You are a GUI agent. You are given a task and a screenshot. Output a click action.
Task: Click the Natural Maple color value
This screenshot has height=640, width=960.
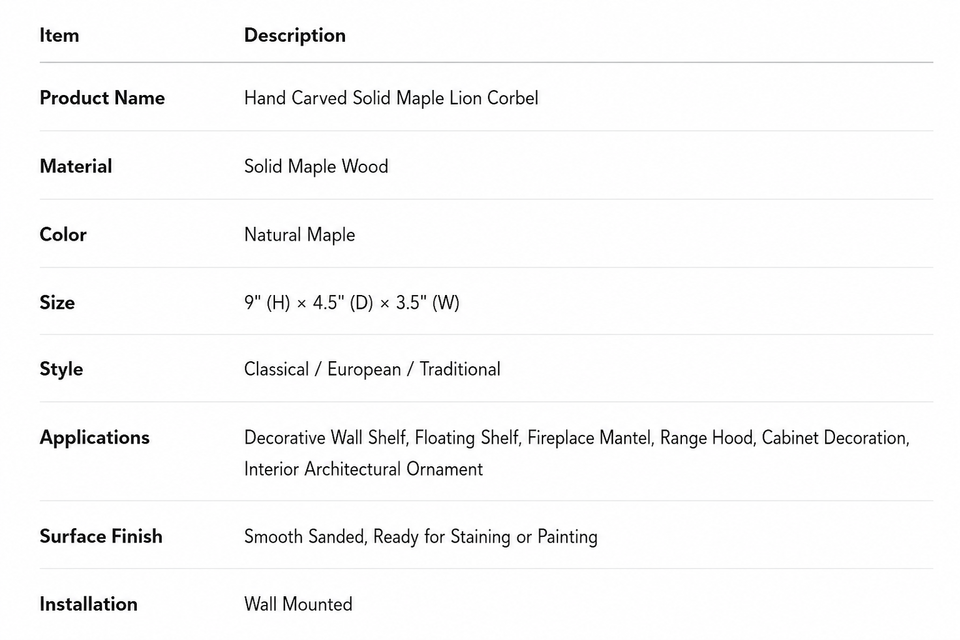[299, 235]
